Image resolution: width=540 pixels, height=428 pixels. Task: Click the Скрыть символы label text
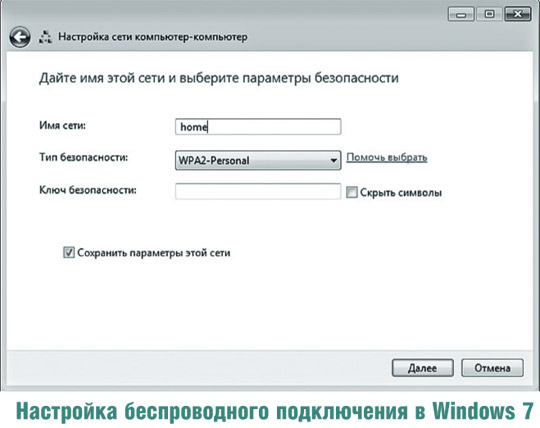click(401, 192)
